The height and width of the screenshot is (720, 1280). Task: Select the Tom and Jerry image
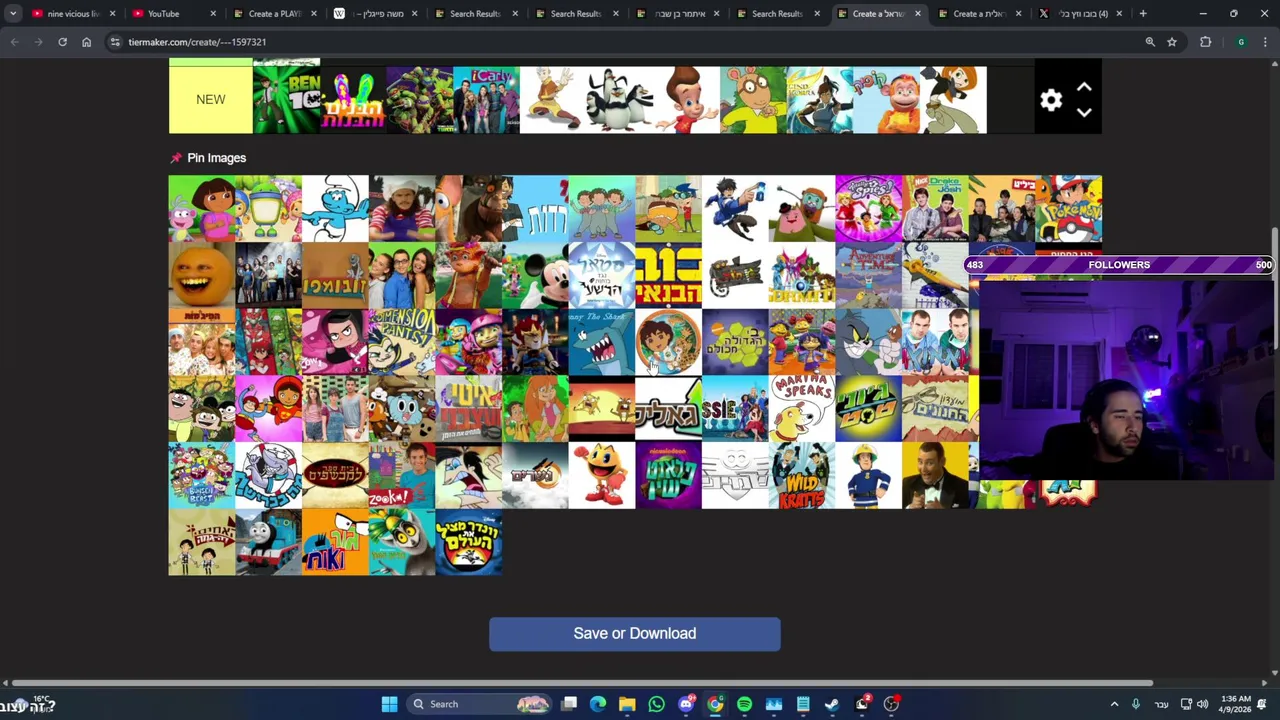(x=869, y=342)
